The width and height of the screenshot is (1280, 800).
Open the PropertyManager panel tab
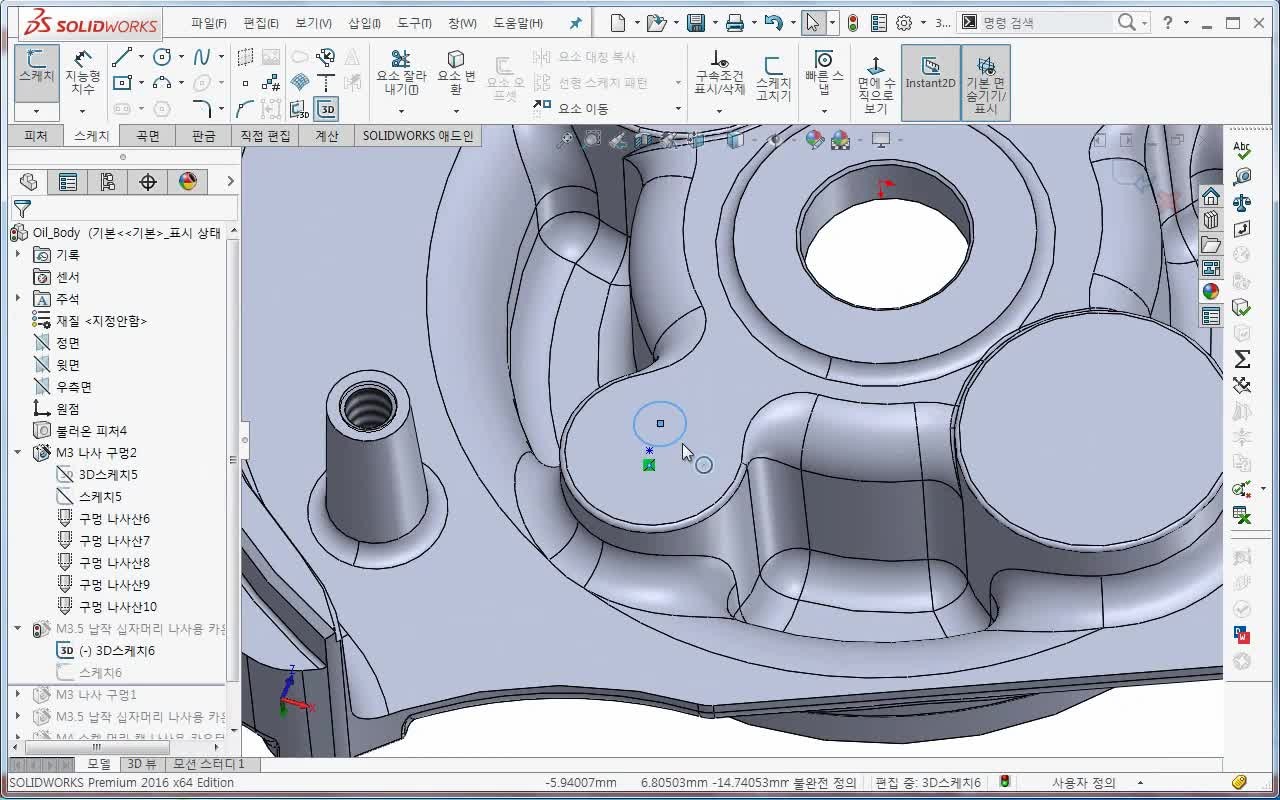[68, 181]
